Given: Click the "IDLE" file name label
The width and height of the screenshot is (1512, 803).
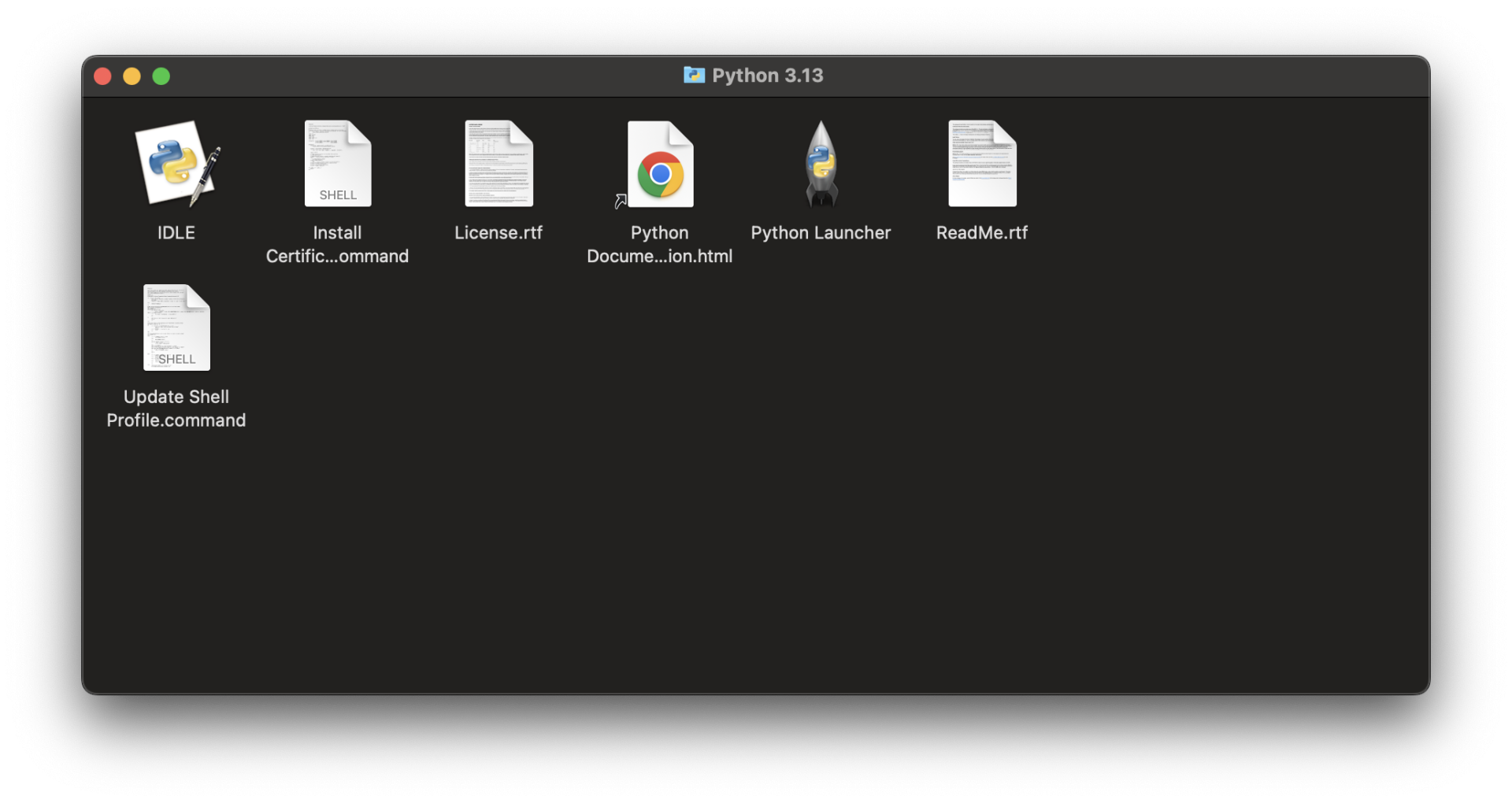Looking at the screenshot, I should (176, 232).
